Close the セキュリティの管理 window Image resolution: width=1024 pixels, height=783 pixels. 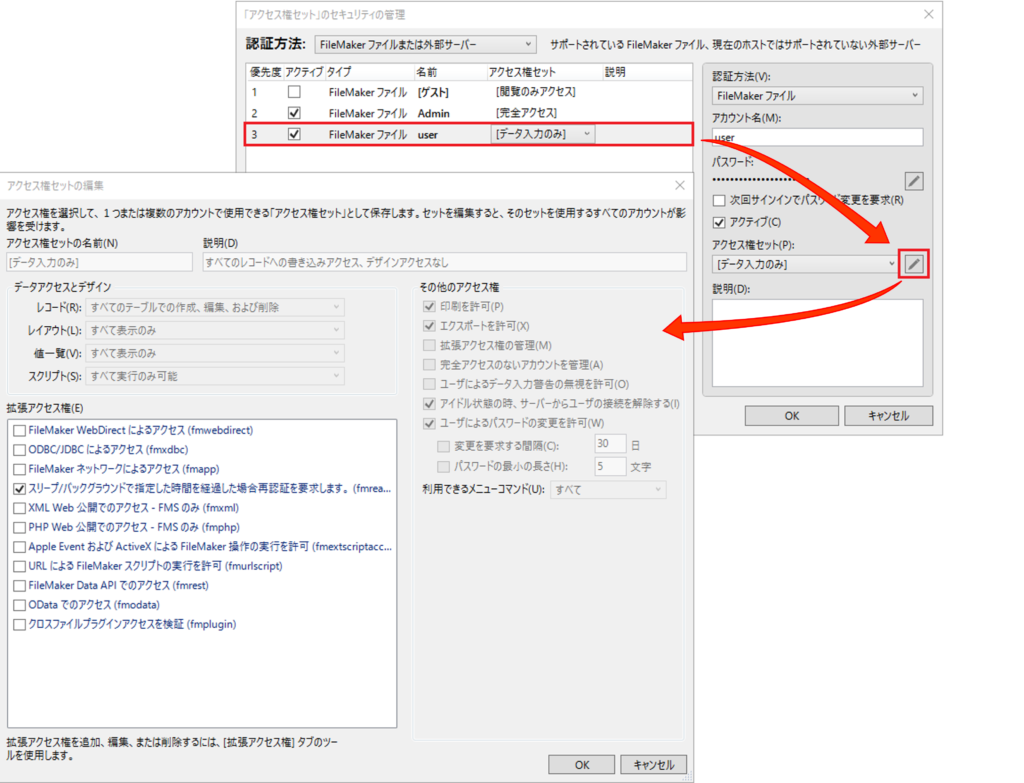(929, 14)
